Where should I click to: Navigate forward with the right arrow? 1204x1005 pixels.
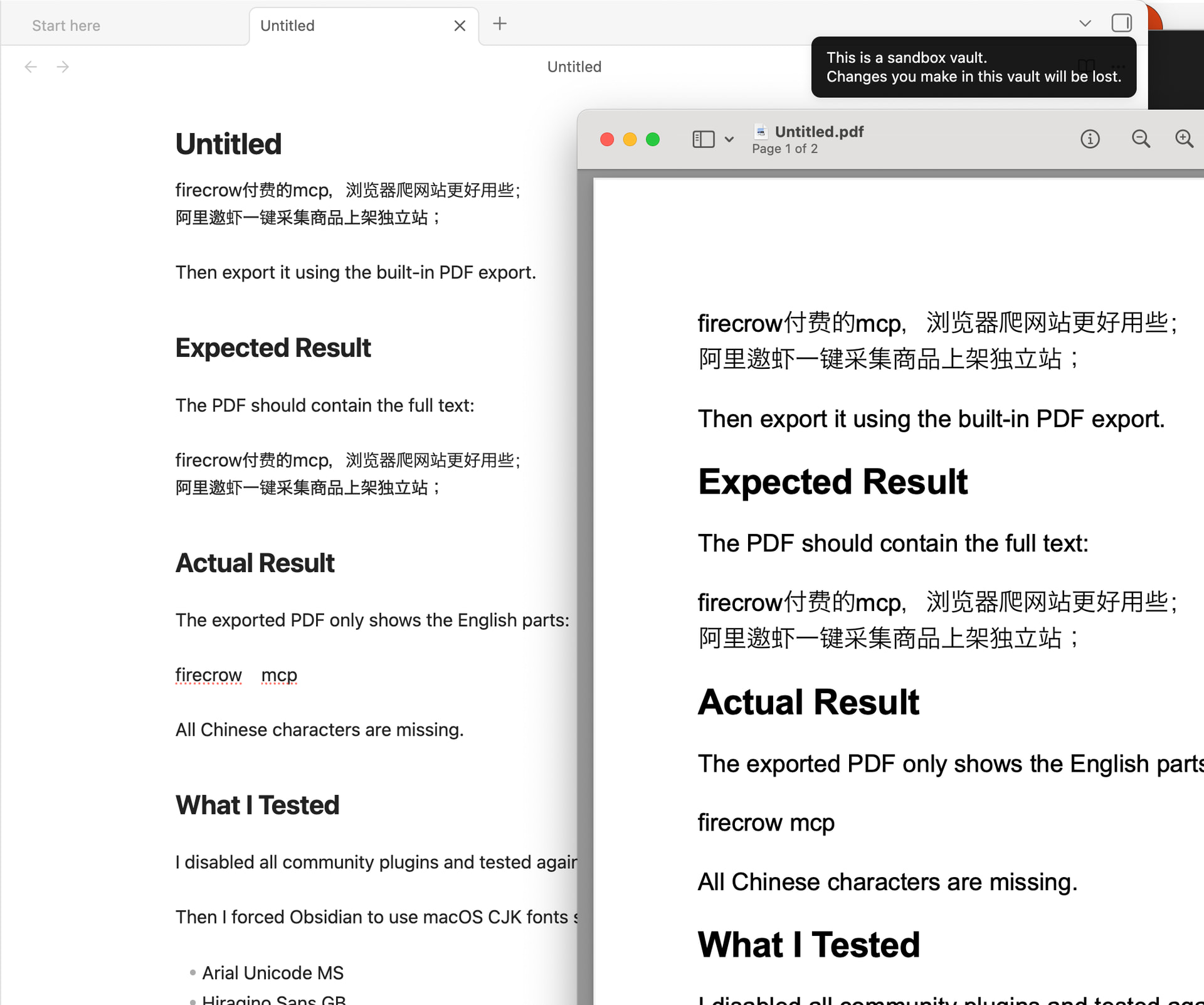(x=63, y=66)
